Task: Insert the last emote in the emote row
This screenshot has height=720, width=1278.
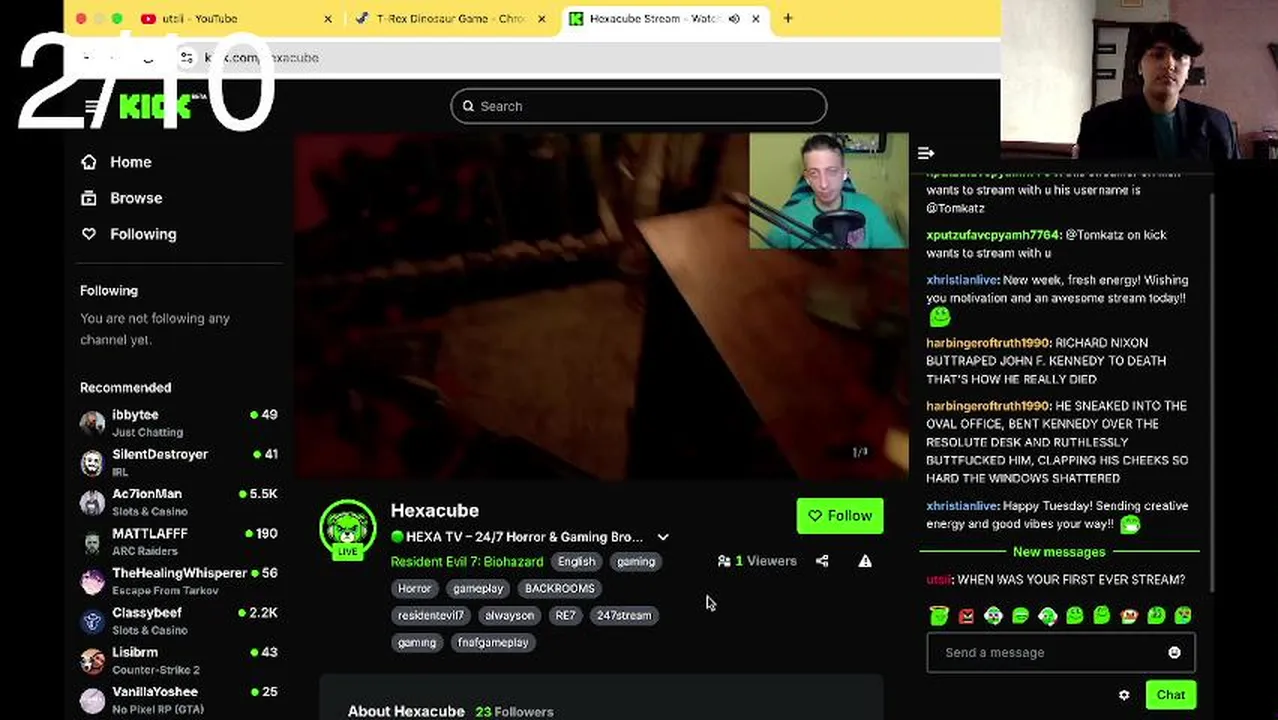Action: 1183,616
